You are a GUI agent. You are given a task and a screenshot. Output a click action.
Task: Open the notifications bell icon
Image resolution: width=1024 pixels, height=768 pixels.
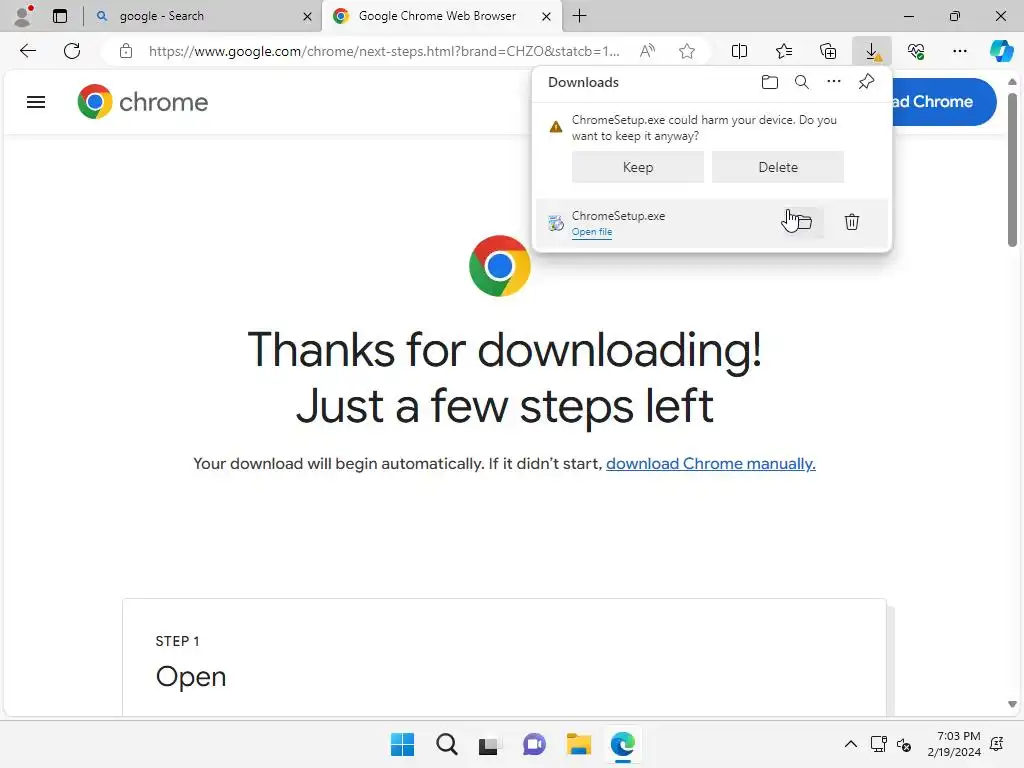coord(997,744)
